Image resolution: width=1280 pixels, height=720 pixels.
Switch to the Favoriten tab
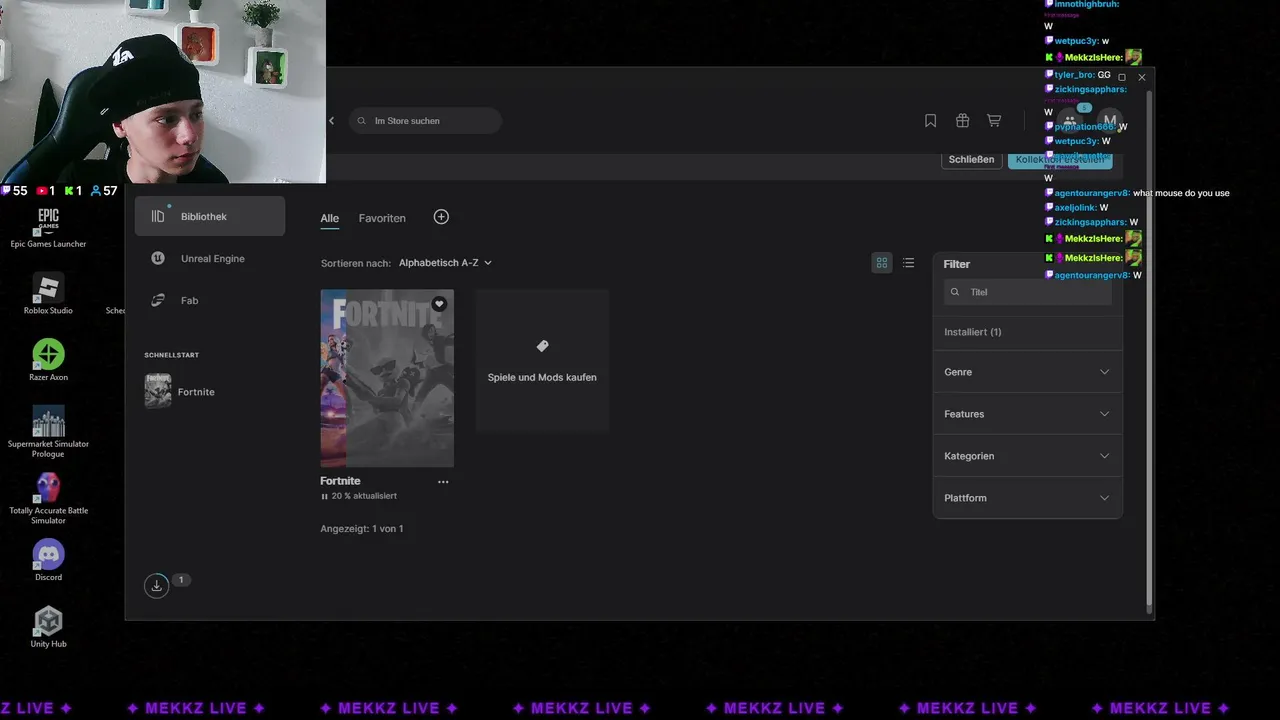pos(382,218)
